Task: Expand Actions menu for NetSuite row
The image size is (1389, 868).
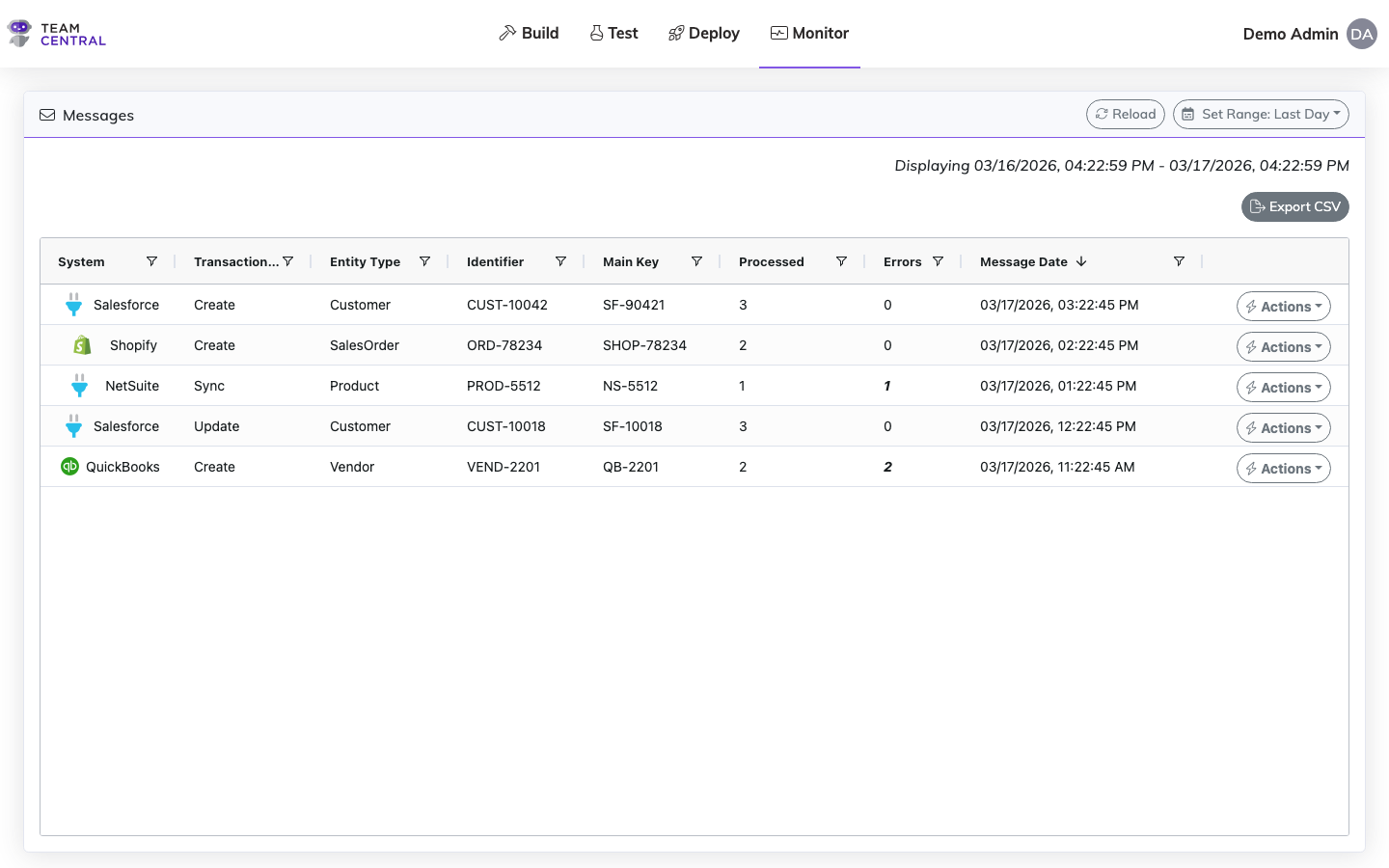Action: [1283, 388]
